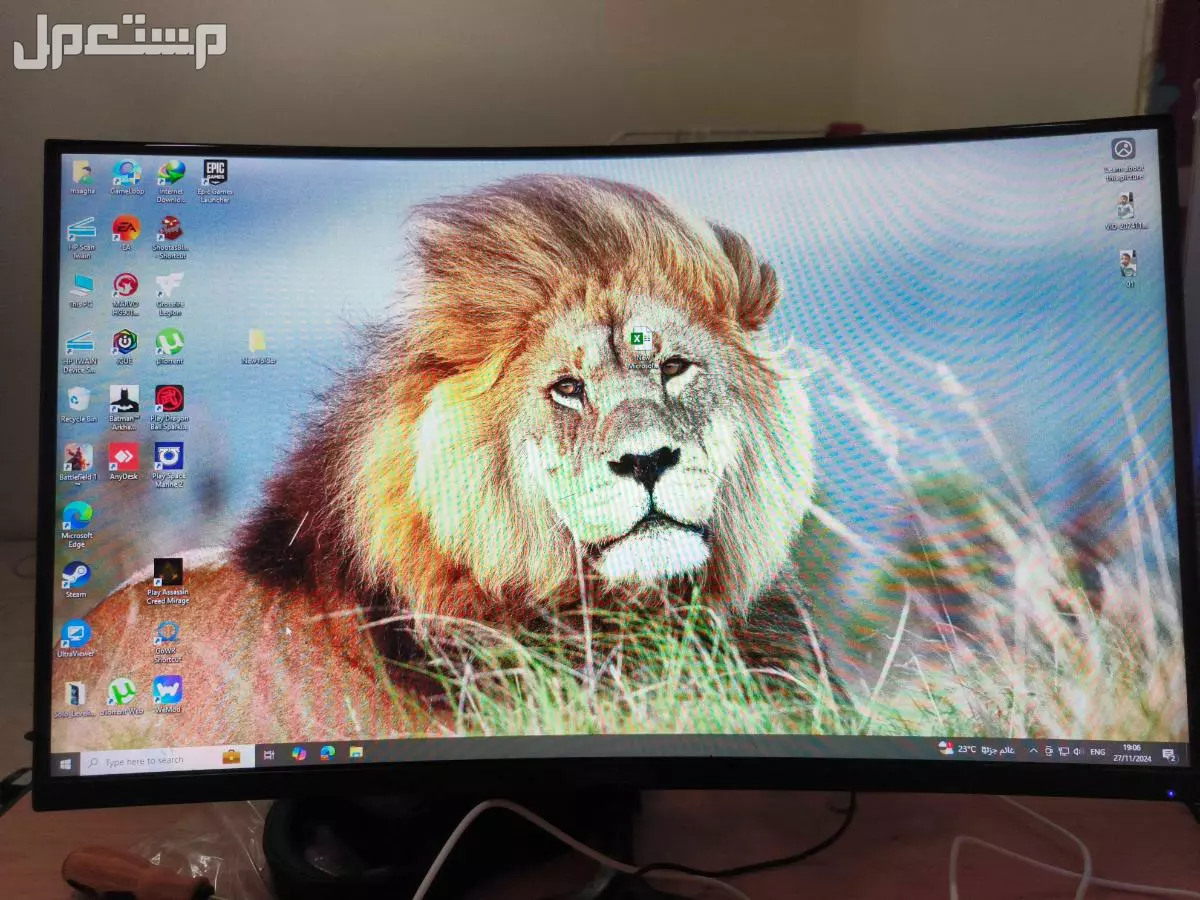Launch Internet Download Manager shortcut
Image resolution: width=1200 pixels, height=900 pixels.
(x=171, y=180)
